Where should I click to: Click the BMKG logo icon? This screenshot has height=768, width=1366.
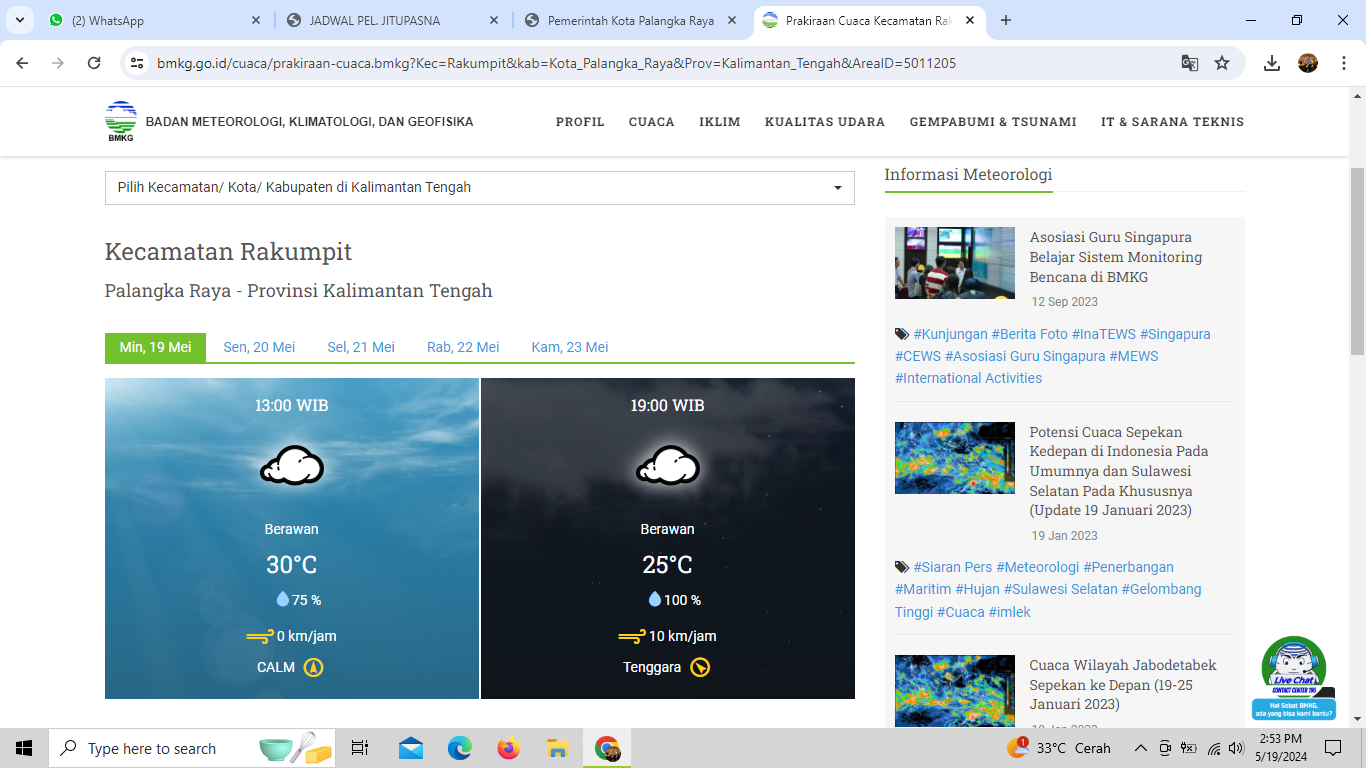(x=121, y=122)
